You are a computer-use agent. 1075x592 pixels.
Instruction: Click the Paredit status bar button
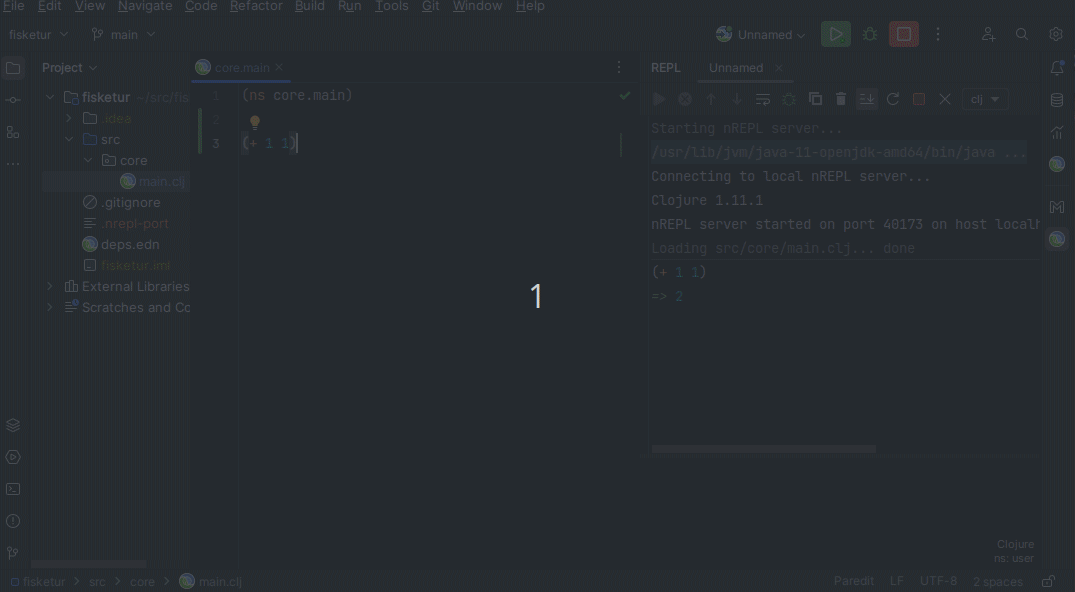(x=854, y=581)
